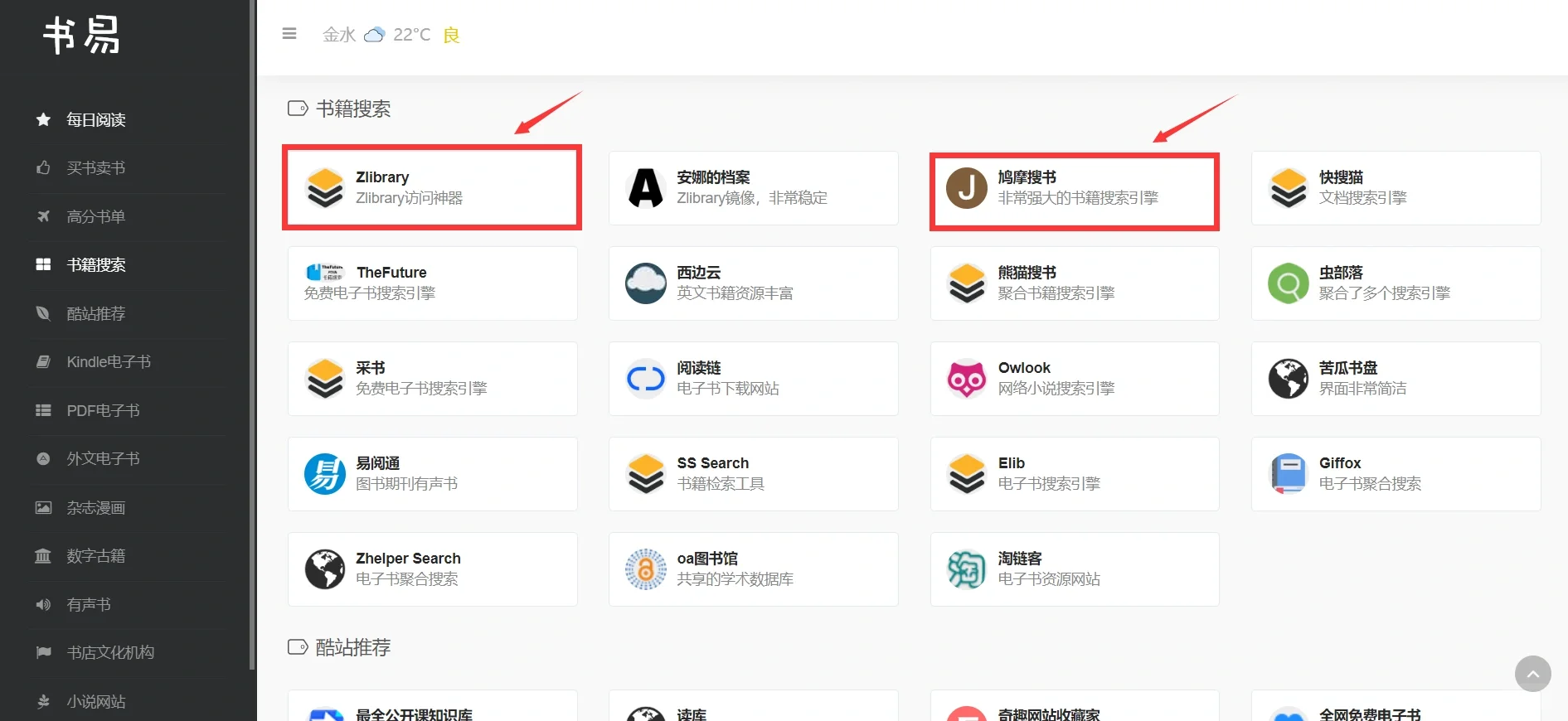Click the 西边云 cloud icon
The height and width of the screenshot is (721, 1568).
646,283
